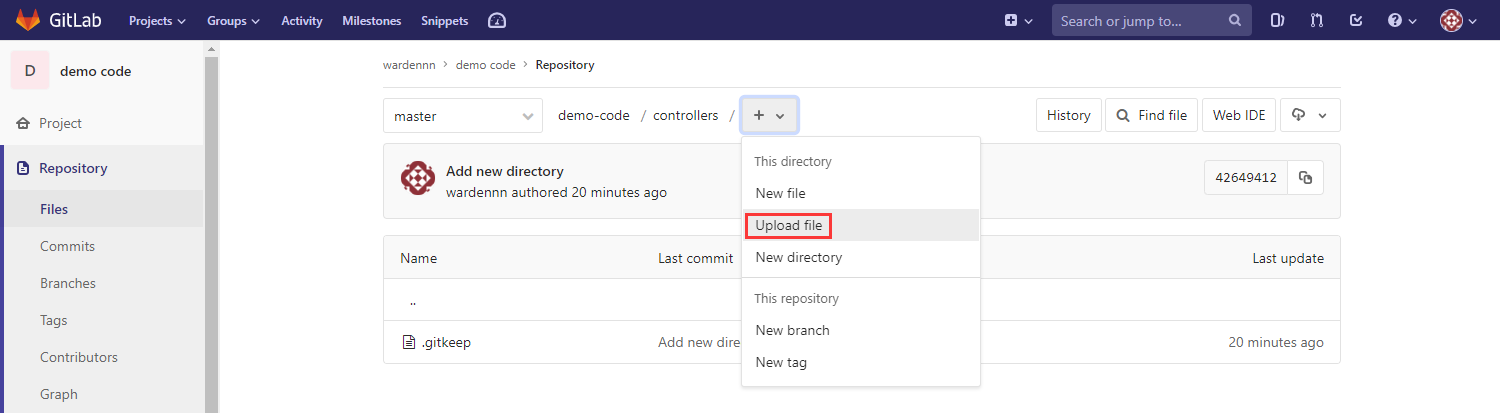Screen dimensions: 1500x413
Task: Click the demo code project avatar D
Action: tap(30, 71)
